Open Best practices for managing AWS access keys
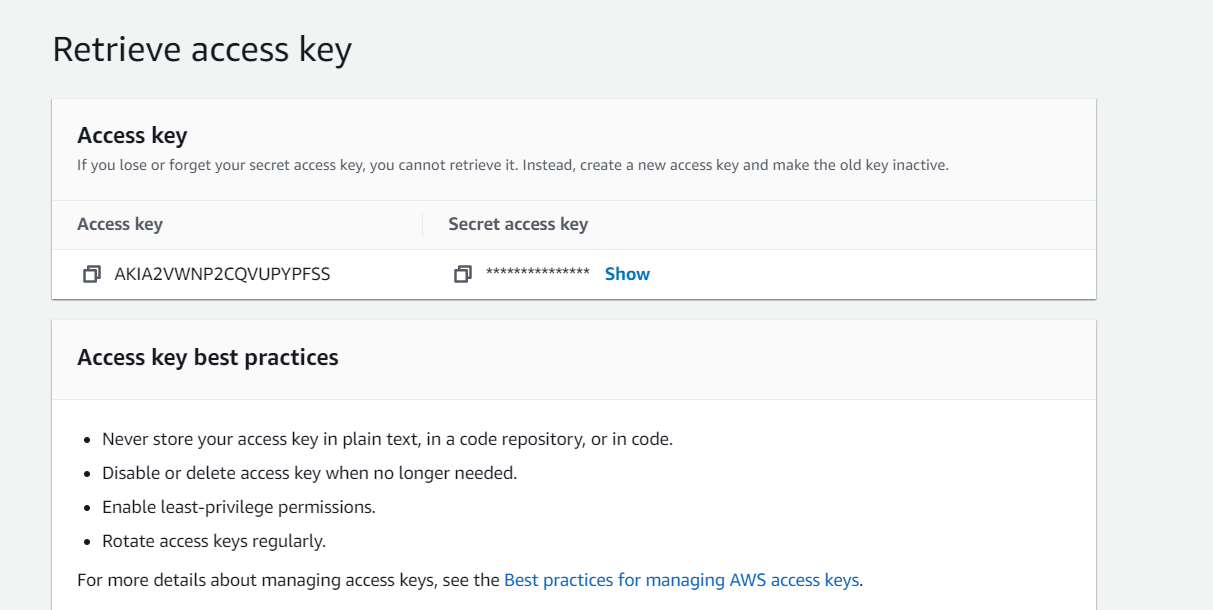Screen dimensions: 1213x610 [681, 580]
